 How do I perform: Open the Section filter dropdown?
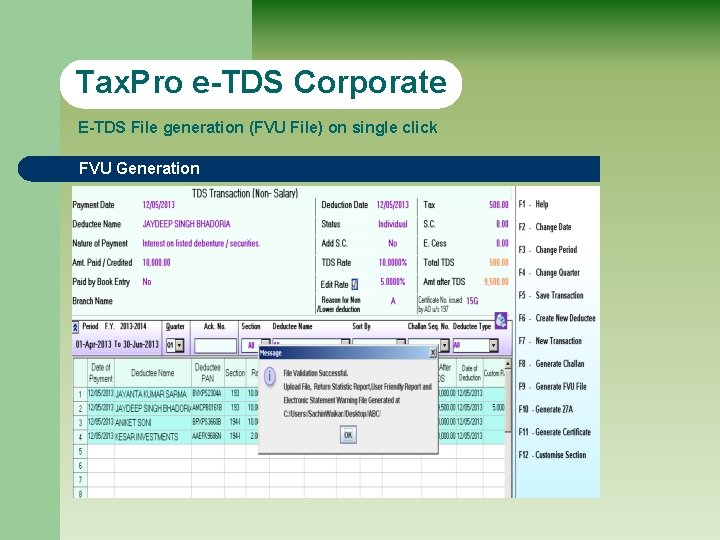265,343
